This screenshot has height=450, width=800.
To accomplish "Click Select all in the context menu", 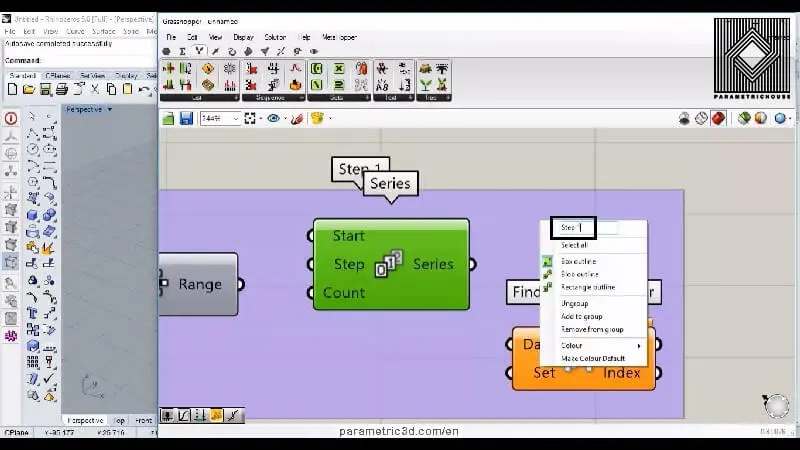I will coord(574,245).
